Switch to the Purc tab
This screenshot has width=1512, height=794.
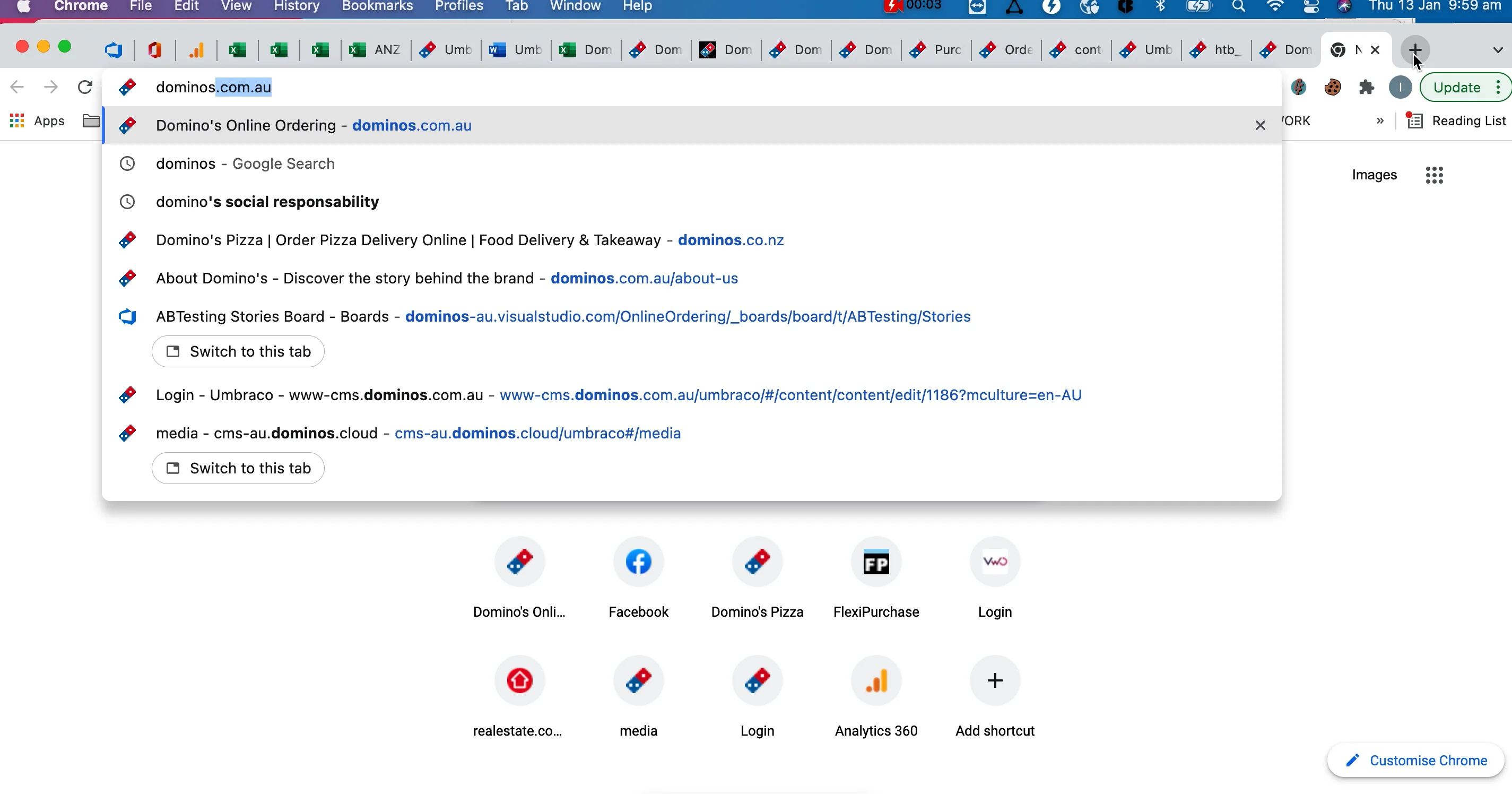(x=936, y=50)
